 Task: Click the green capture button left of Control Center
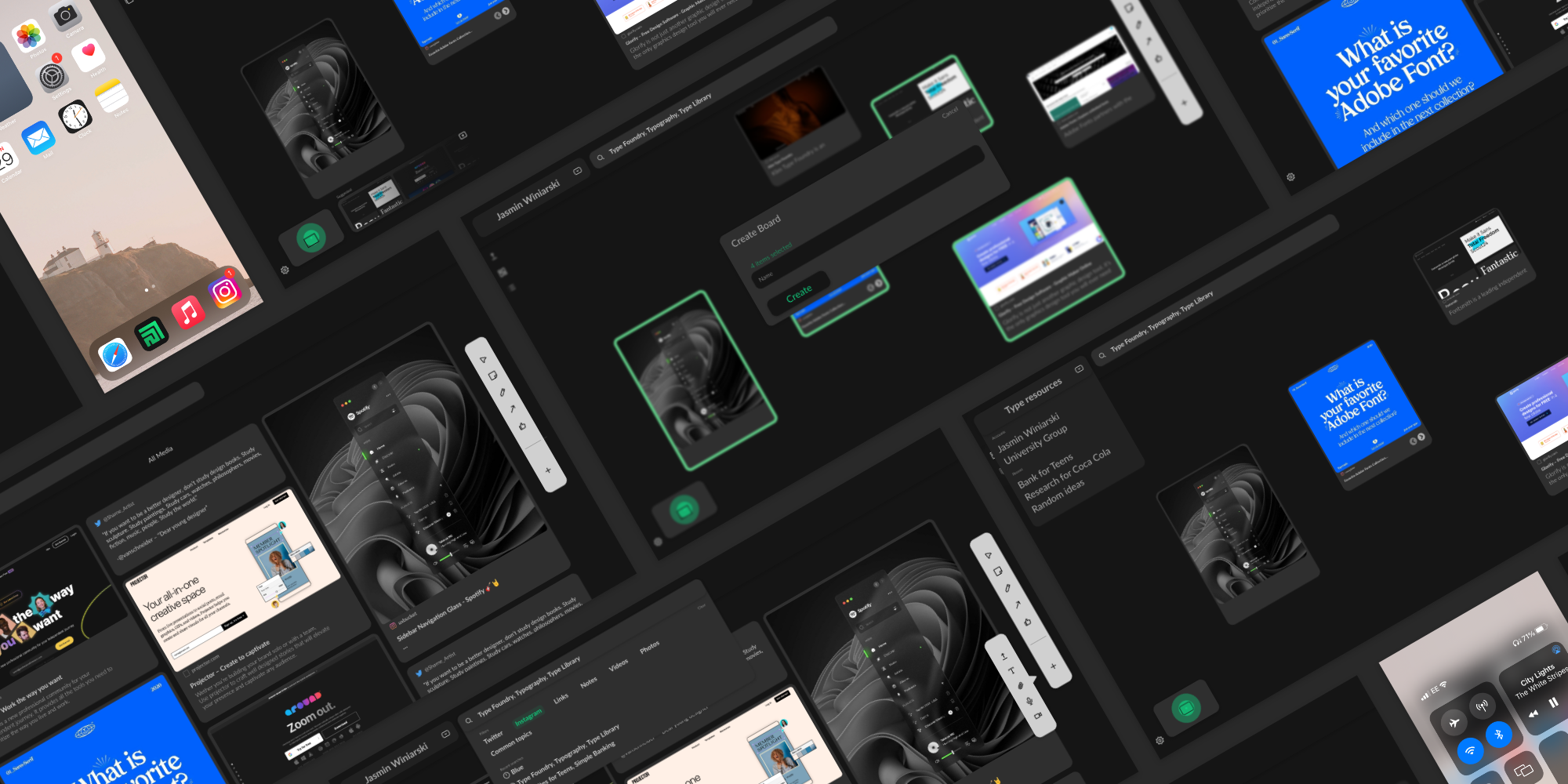click(x=1185, y=709)
